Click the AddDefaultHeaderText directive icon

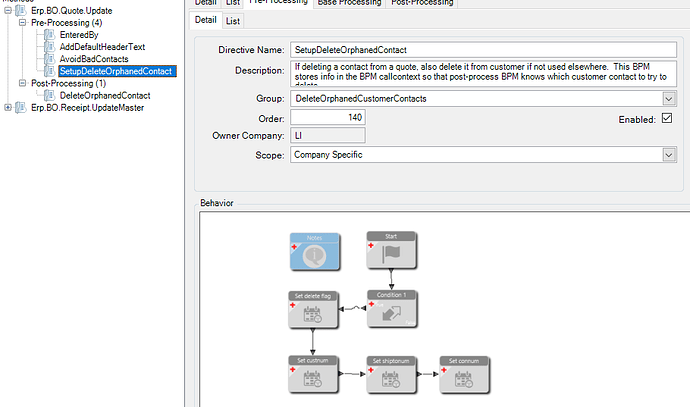point(50,46)
